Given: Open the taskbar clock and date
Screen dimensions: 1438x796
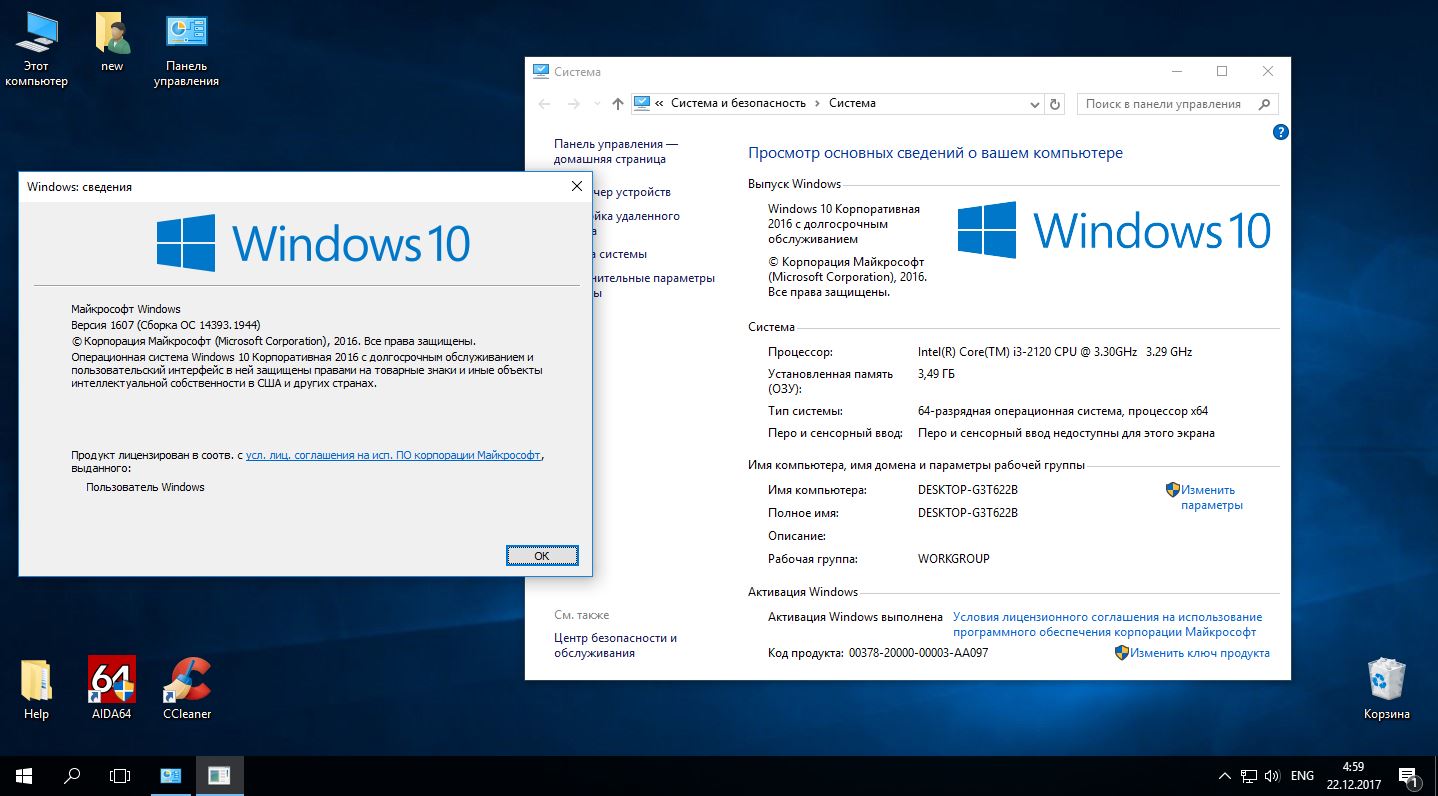Looking at the screenshot, I should click(1353, 776).
